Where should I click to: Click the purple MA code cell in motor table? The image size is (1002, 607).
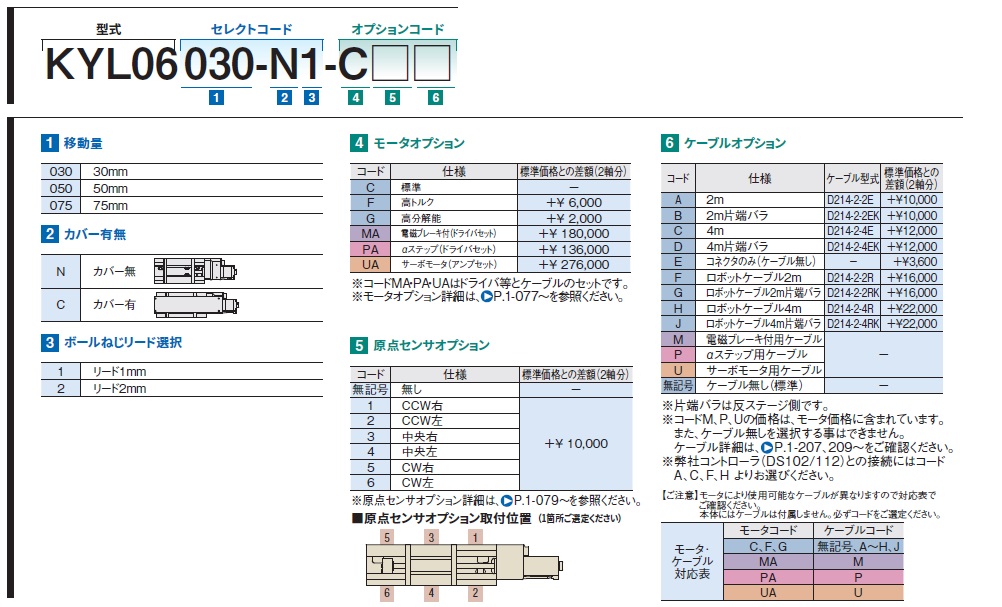coord(371,233)
